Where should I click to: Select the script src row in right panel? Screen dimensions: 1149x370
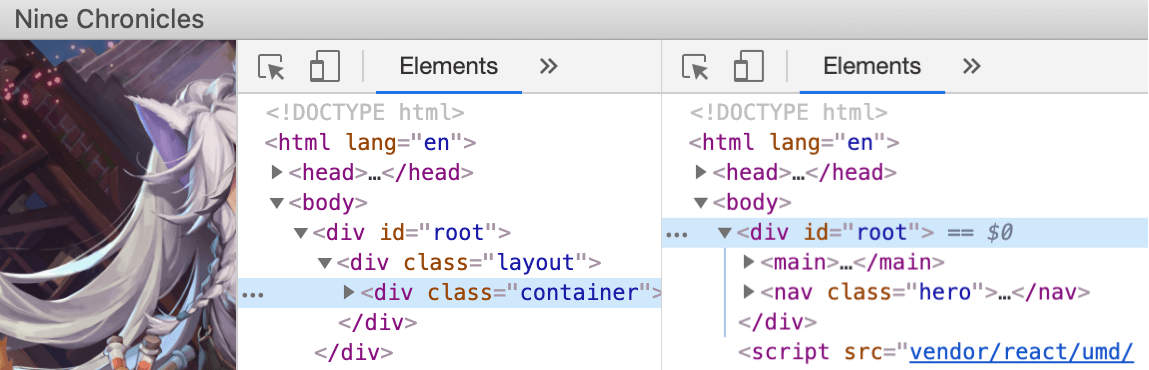(x=936, y=352)
